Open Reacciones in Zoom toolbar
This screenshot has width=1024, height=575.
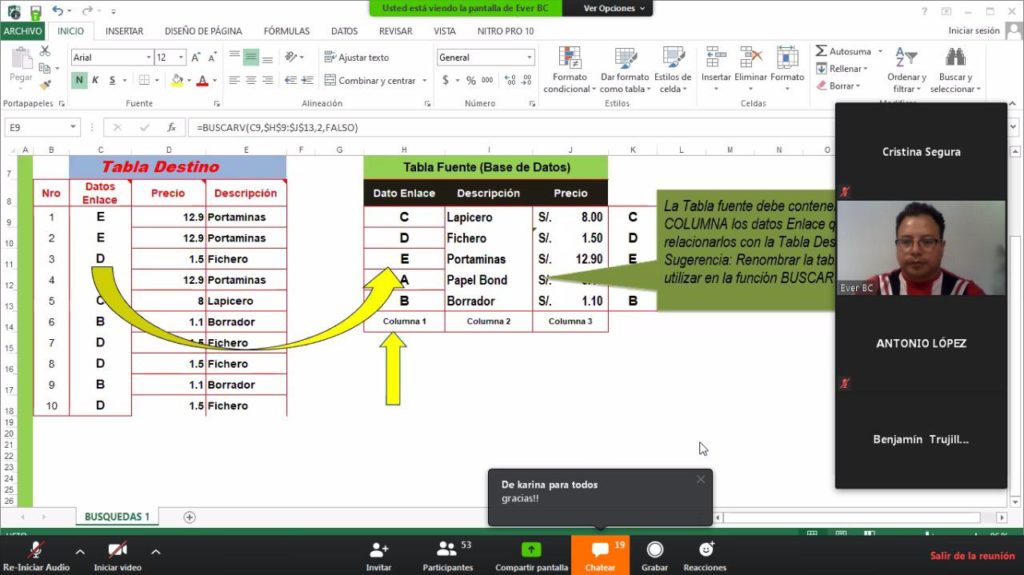click(x=705, y=556)
